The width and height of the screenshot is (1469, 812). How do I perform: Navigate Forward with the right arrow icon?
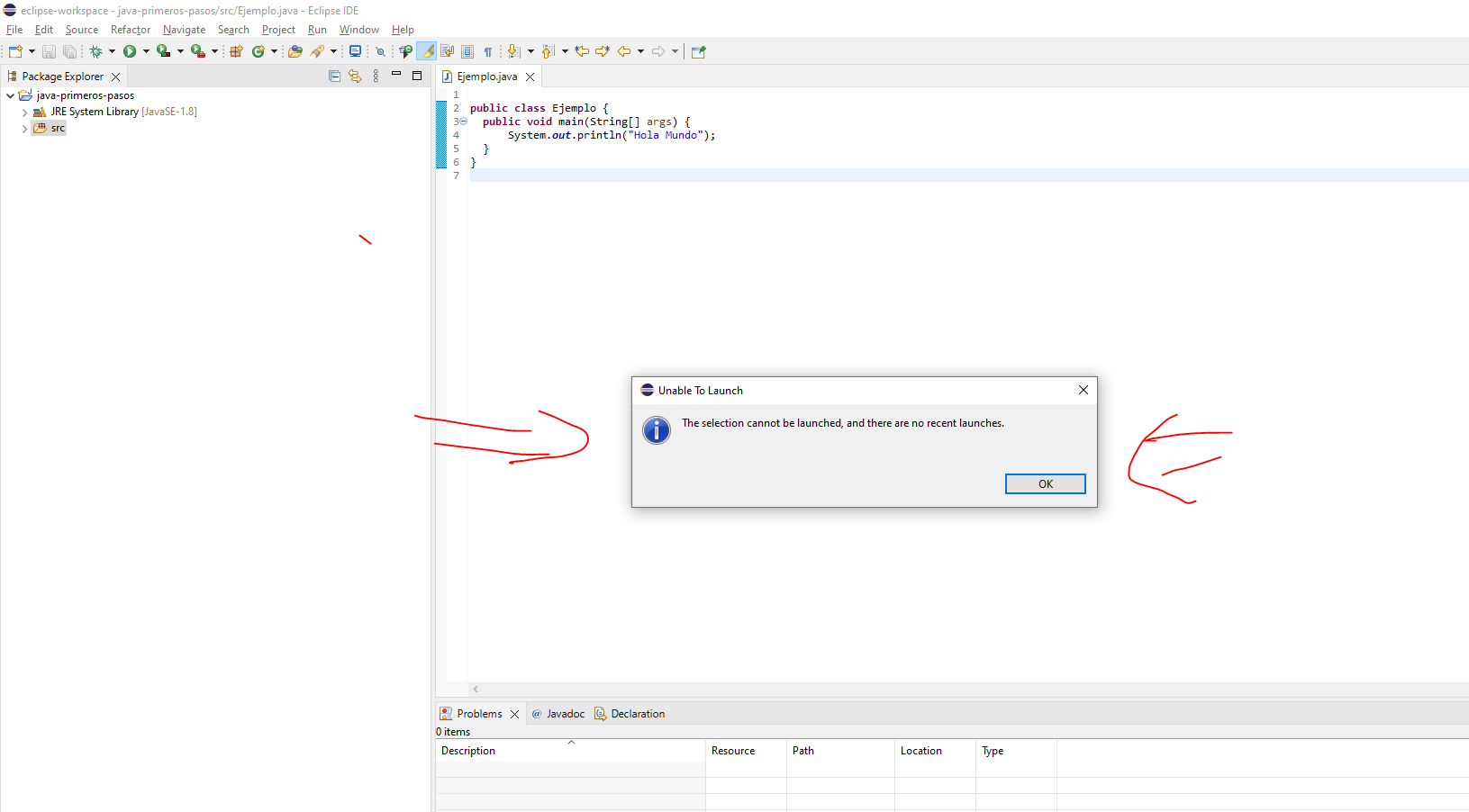coord(658,51)
